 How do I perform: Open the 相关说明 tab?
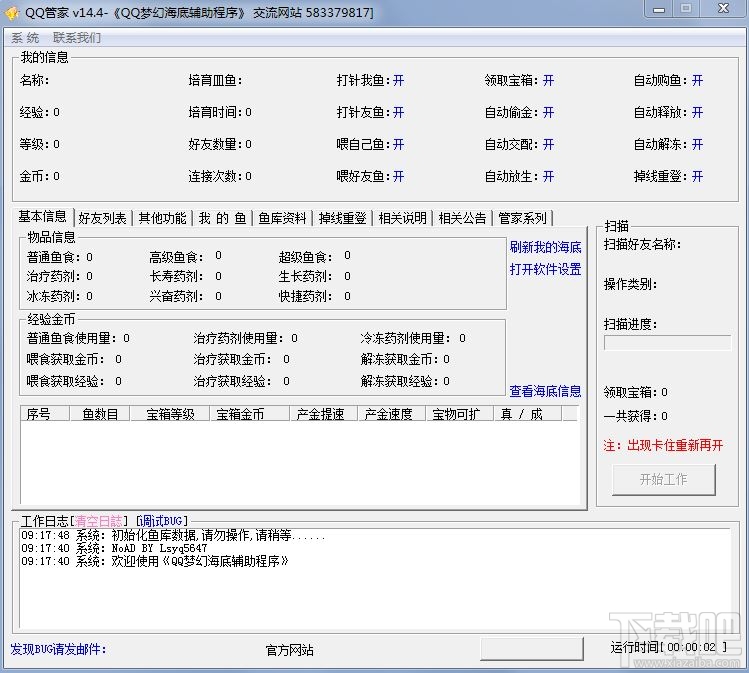coord(403,218)
